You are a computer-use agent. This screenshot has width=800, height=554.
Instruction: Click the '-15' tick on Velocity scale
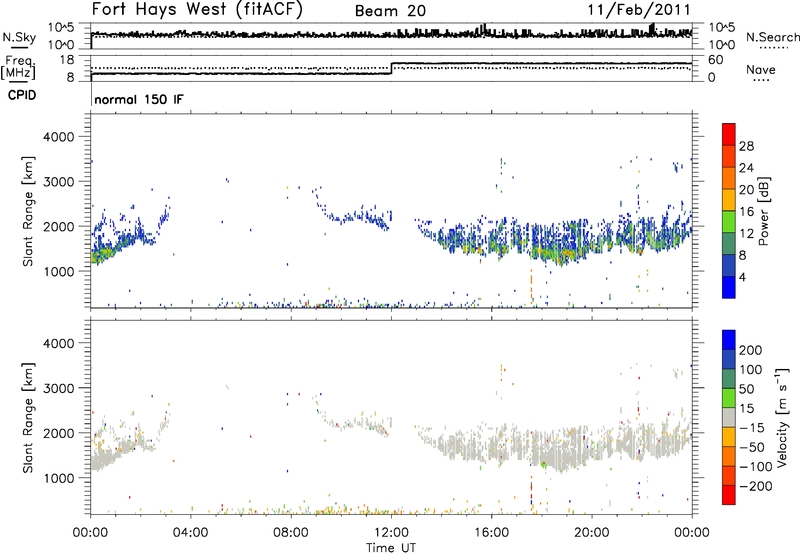[752, 427]
